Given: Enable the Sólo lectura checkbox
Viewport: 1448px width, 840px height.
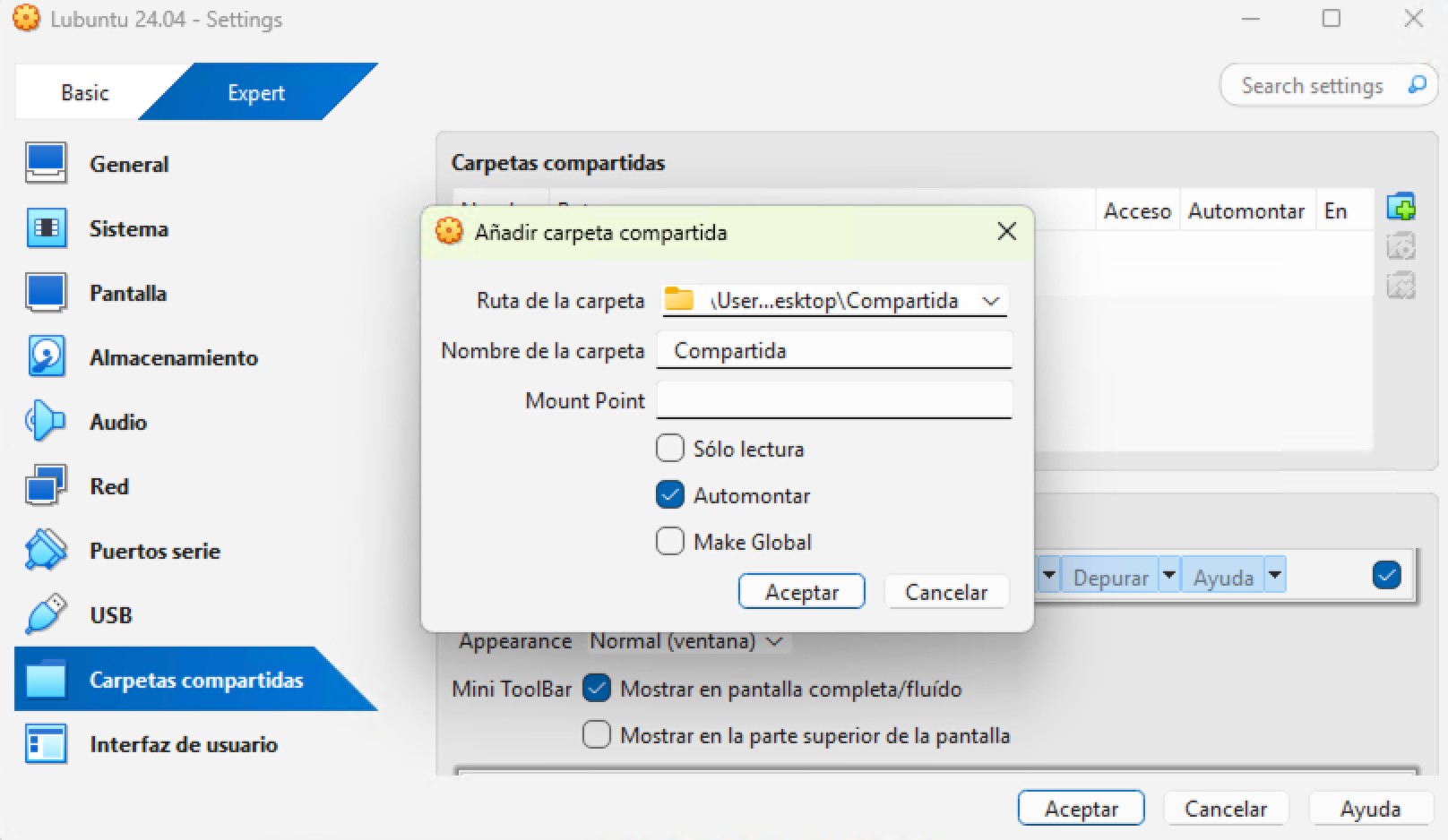Looking at the screenshot, I should pyautogui.click(x=670, y=448).
